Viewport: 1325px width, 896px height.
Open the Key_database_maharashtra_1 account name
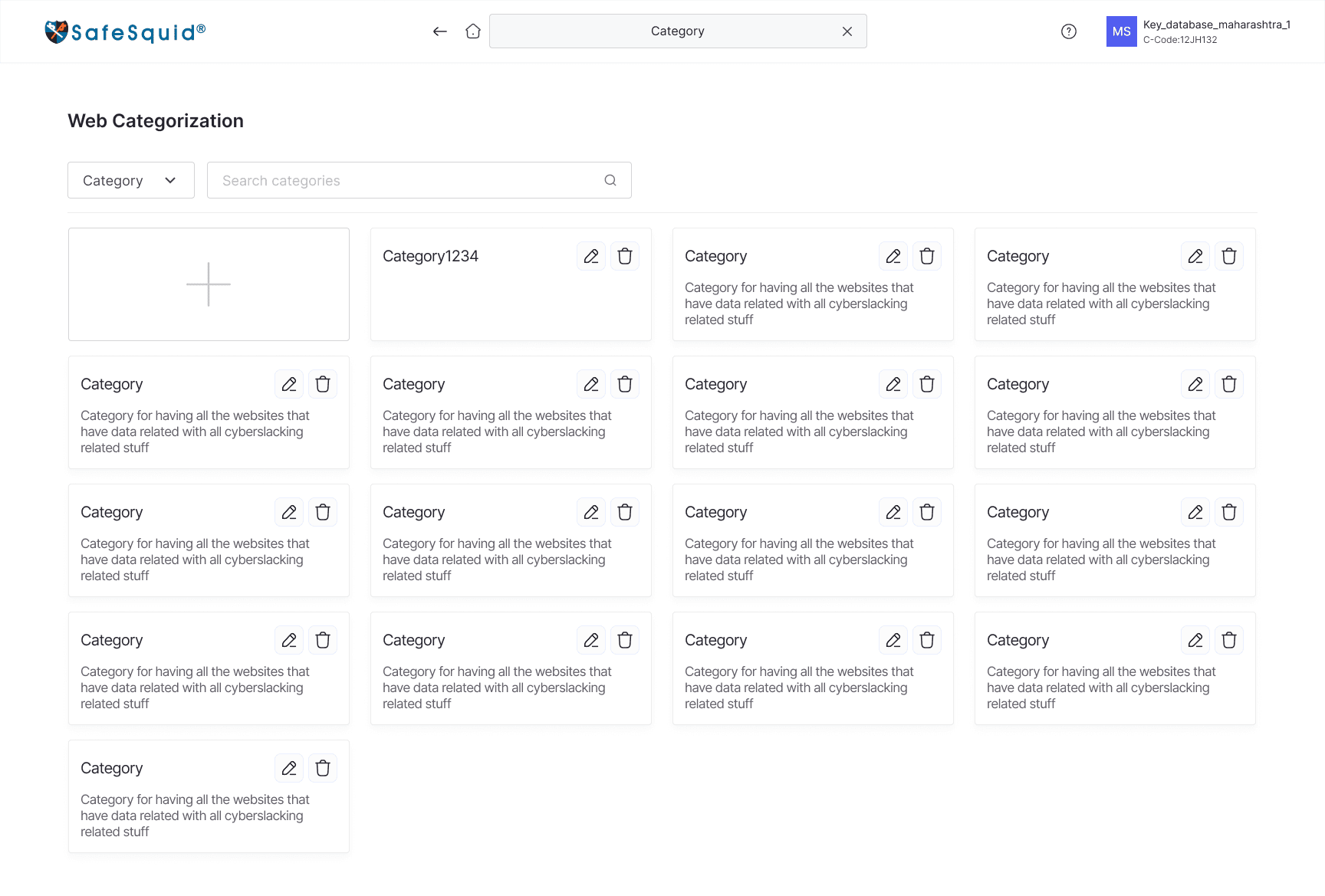pos(1217,25)
